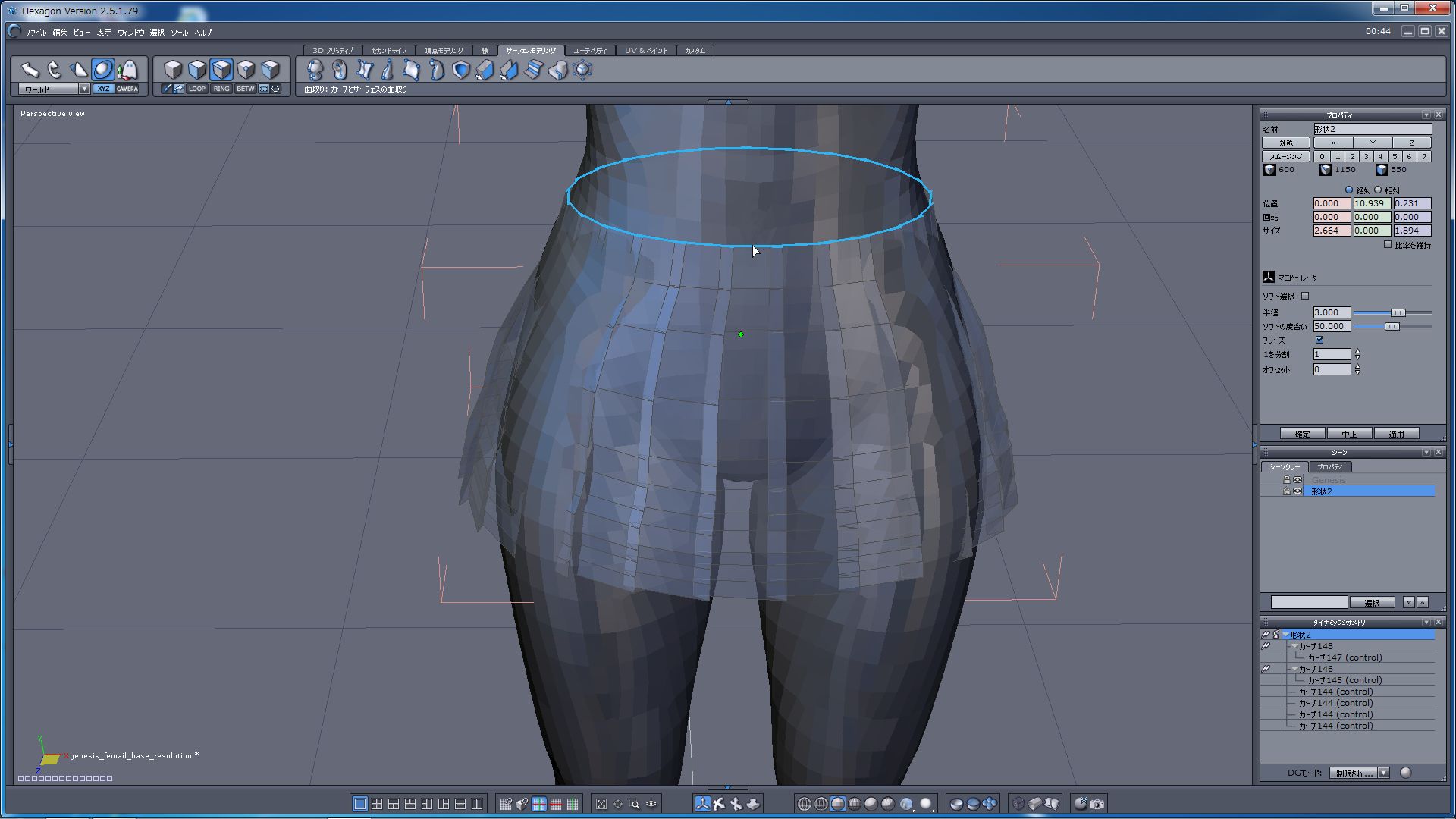Click the camera snapshot icon
The image size is (1456, 819).
click(1097, 804)
